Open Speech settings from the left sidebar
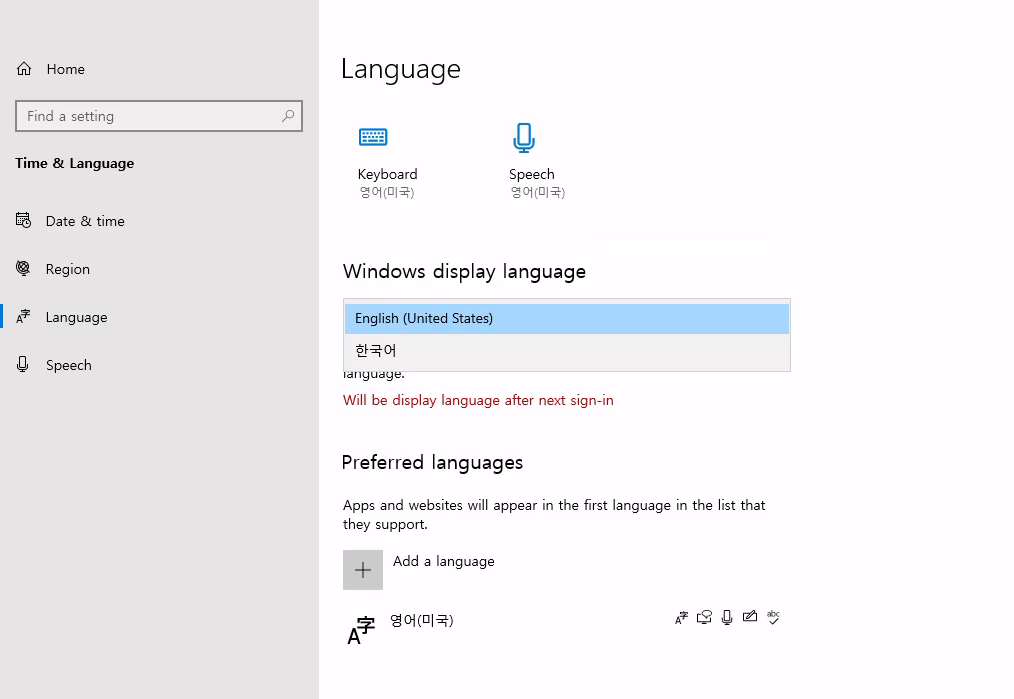 coord(54,365)
